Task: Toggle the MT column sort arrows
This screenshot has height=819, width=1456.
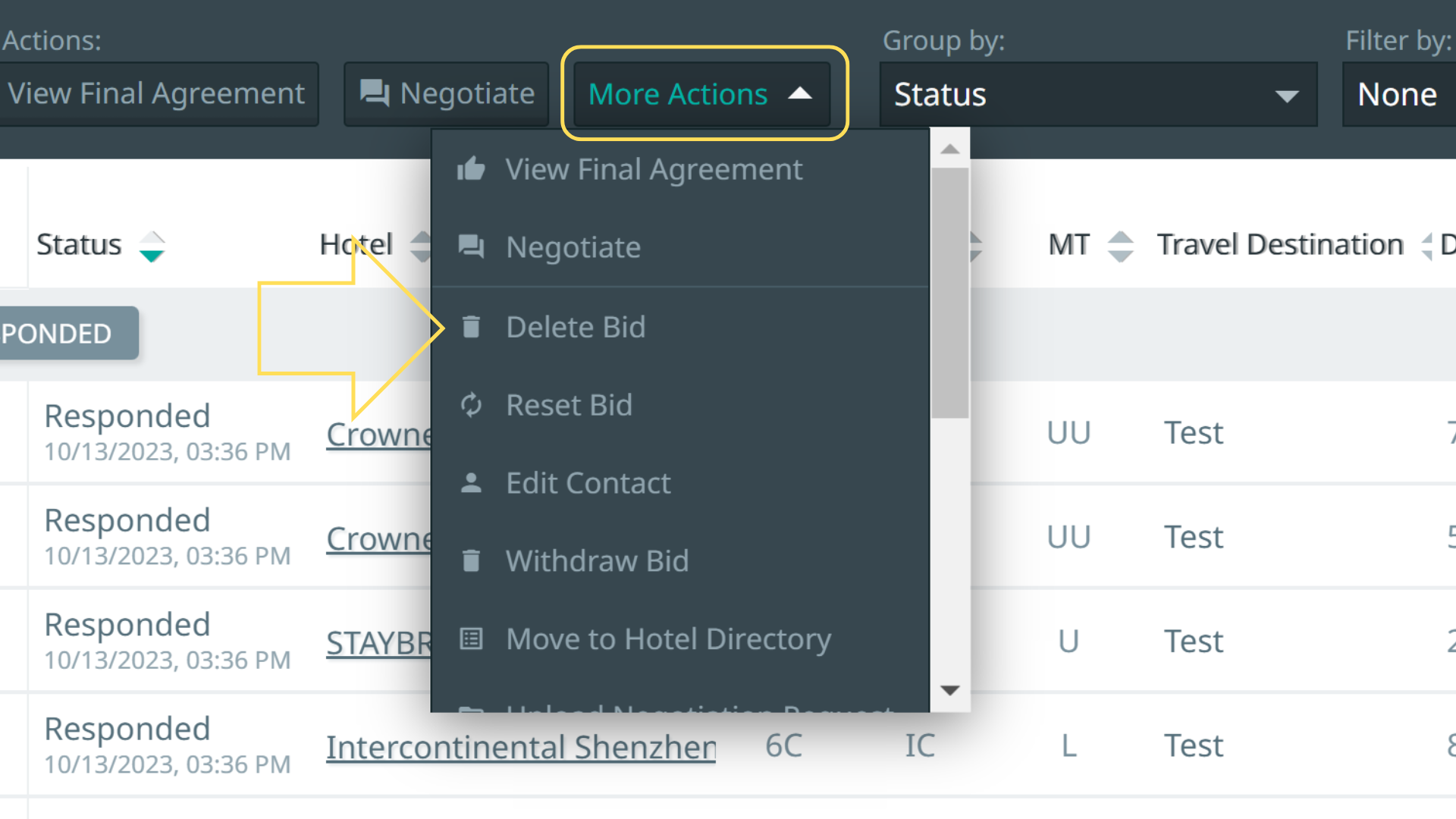Action: (1120, 246)
